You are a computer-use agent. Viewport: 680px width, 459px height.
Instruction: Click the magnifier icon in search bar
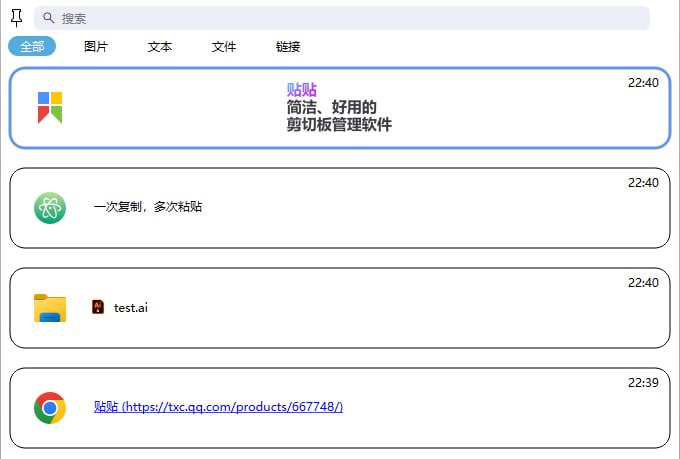point(48,18)
